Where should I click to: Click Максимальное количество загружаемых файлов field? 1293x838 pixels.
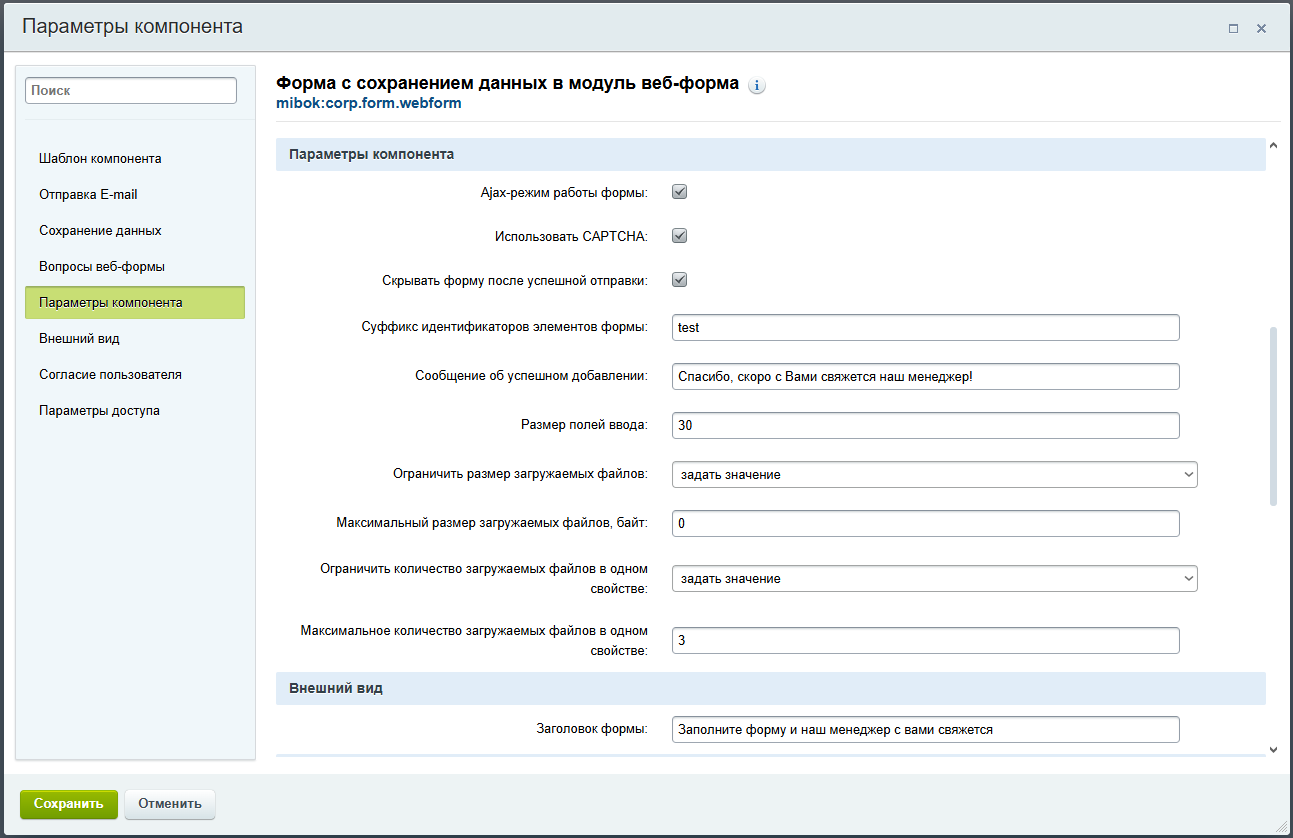click(x=925, y=640)
